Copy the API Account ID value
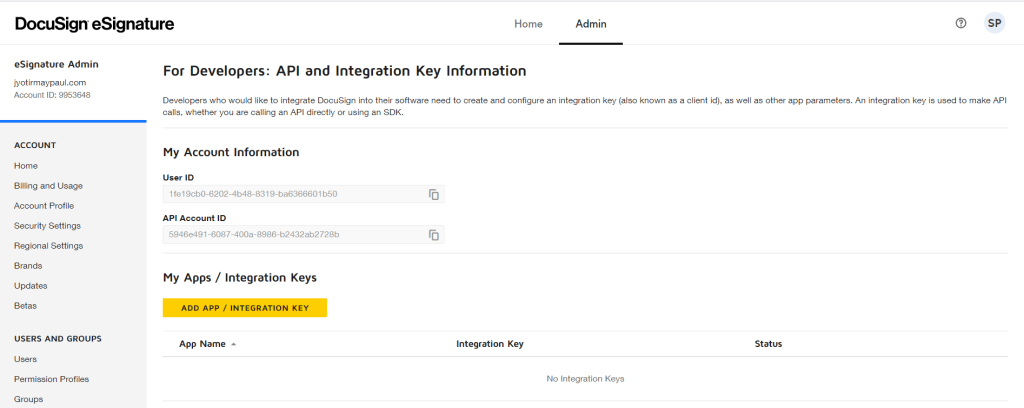This screenshot has width=1024, height=408. click(434, 235)
